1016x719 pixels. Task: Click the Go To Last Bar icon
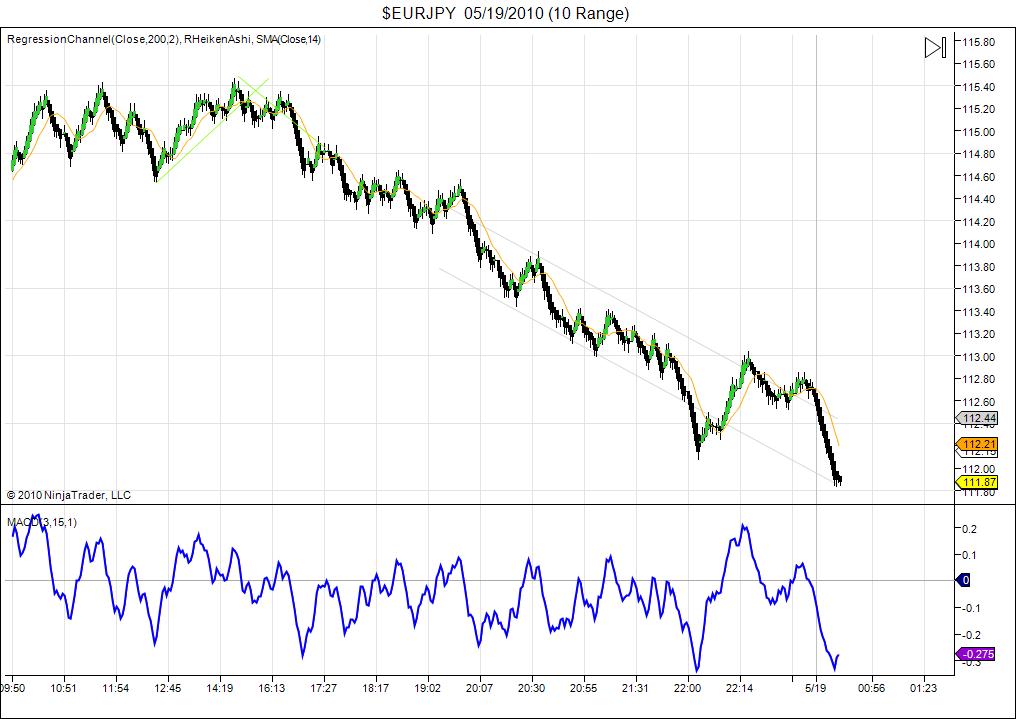point(934,45)
